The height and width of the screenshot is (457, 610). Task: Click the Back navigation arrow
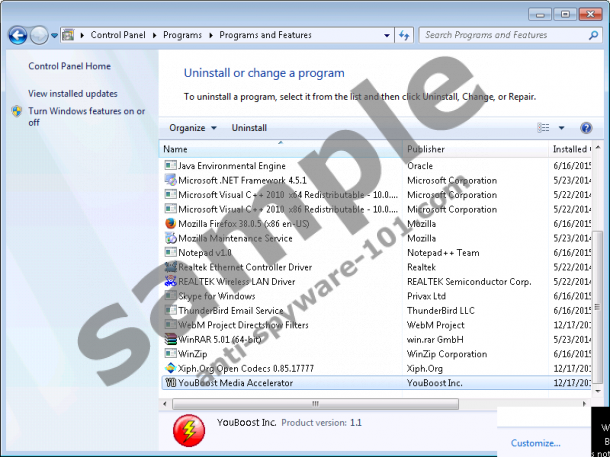click(17, 35)
